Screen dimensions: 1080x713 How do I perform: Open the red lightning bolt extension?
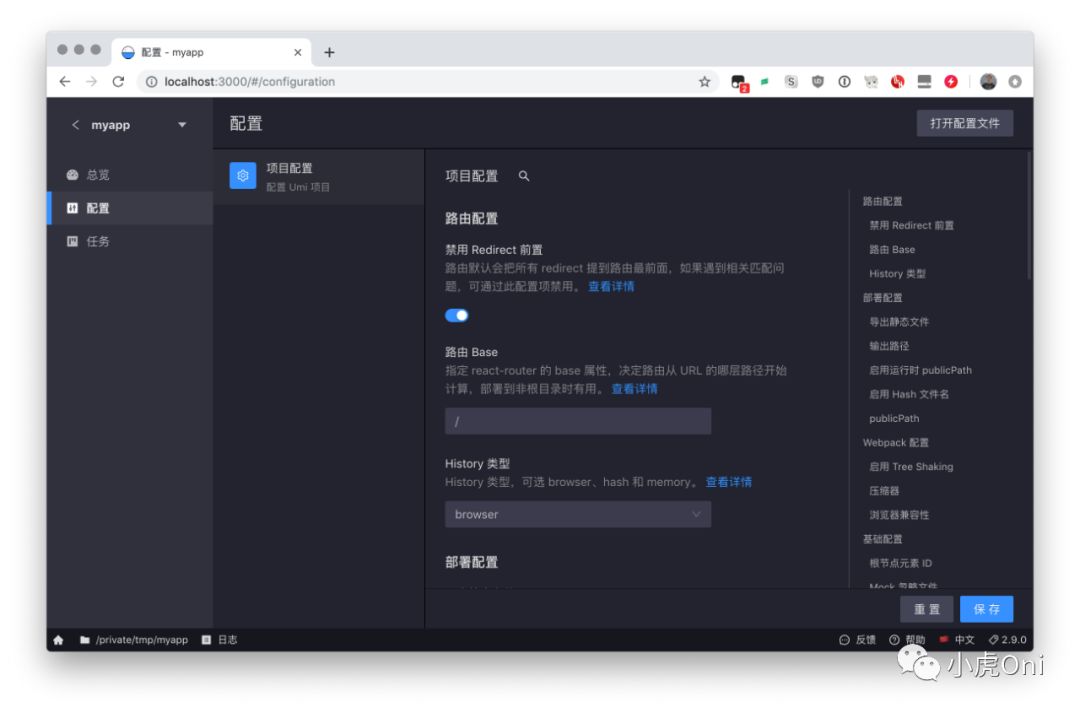point(951,82)
